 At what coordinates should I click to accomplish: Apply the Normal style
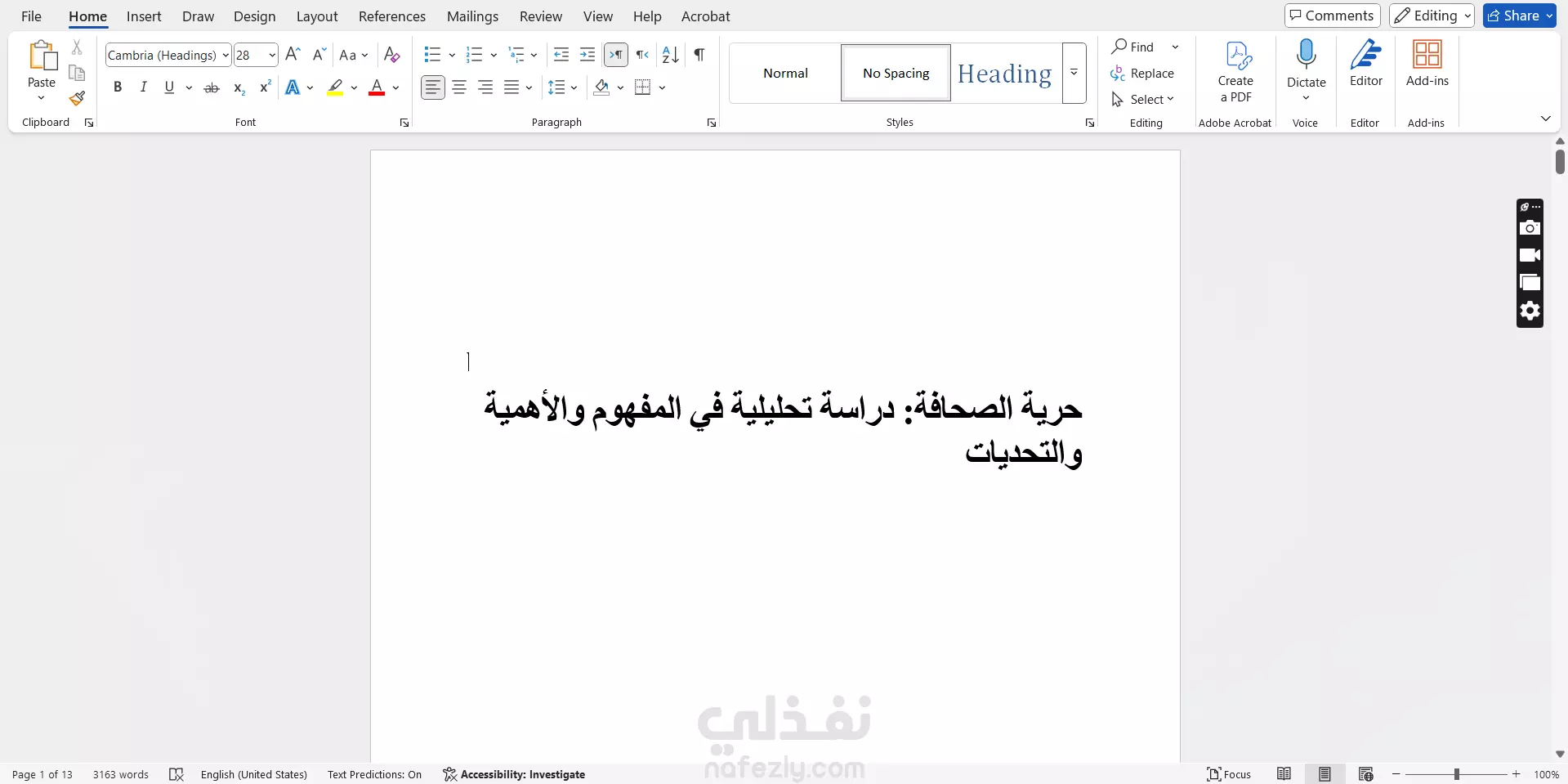[785, 73]
